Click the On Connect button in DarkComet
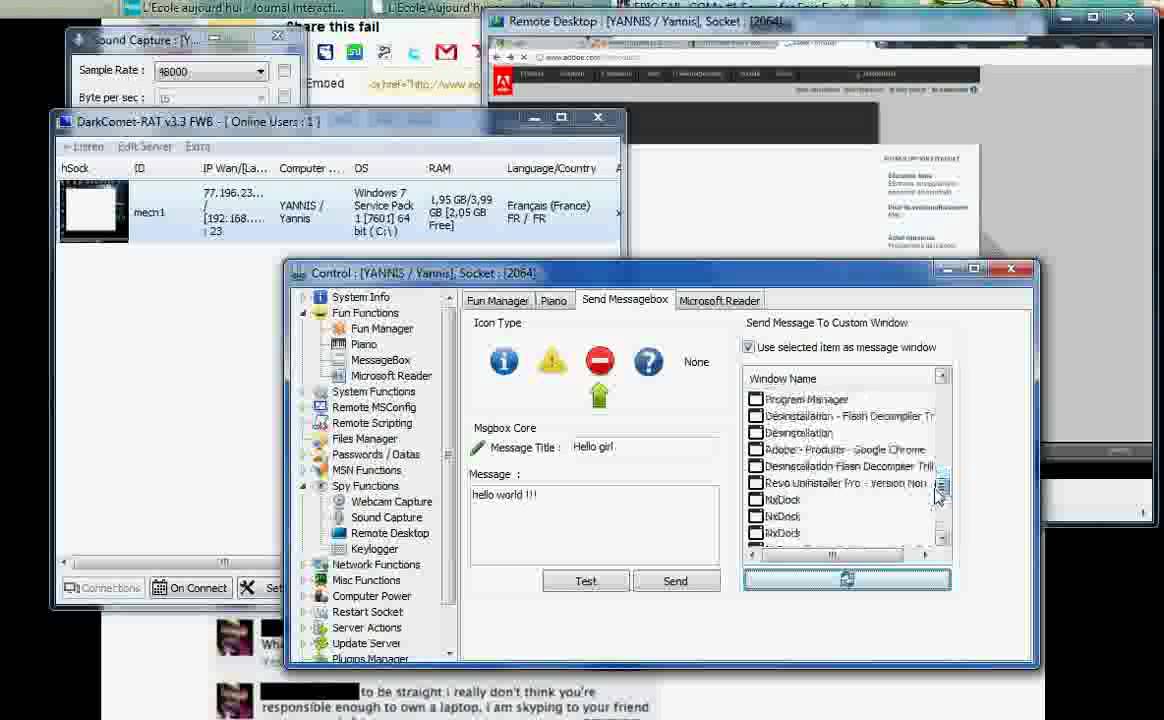1164x720 pixels. click(191, 588)
